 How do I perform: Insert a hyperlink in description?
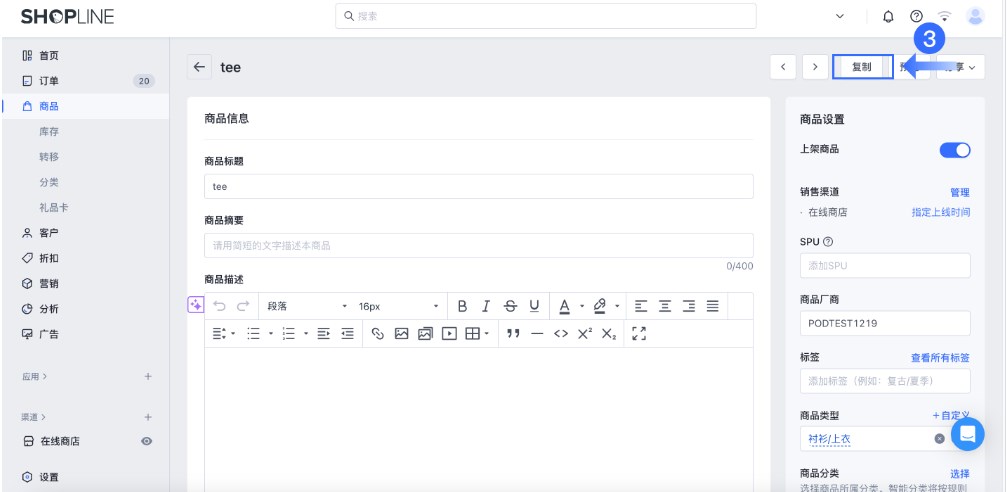click(x=378, y=334)
